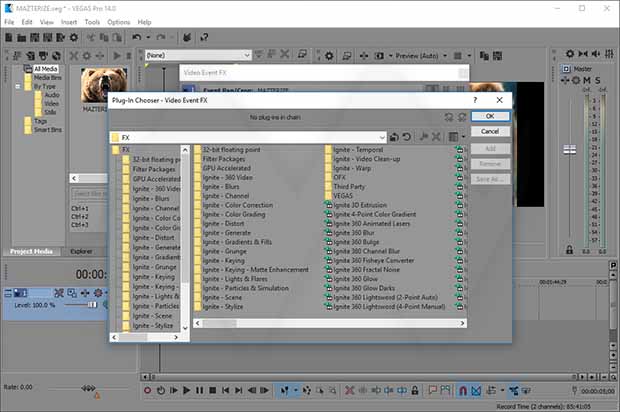The image size is (620, 412).
Task: Click the refresh icon in Plug-In Chooser
Action: point(406,137)
